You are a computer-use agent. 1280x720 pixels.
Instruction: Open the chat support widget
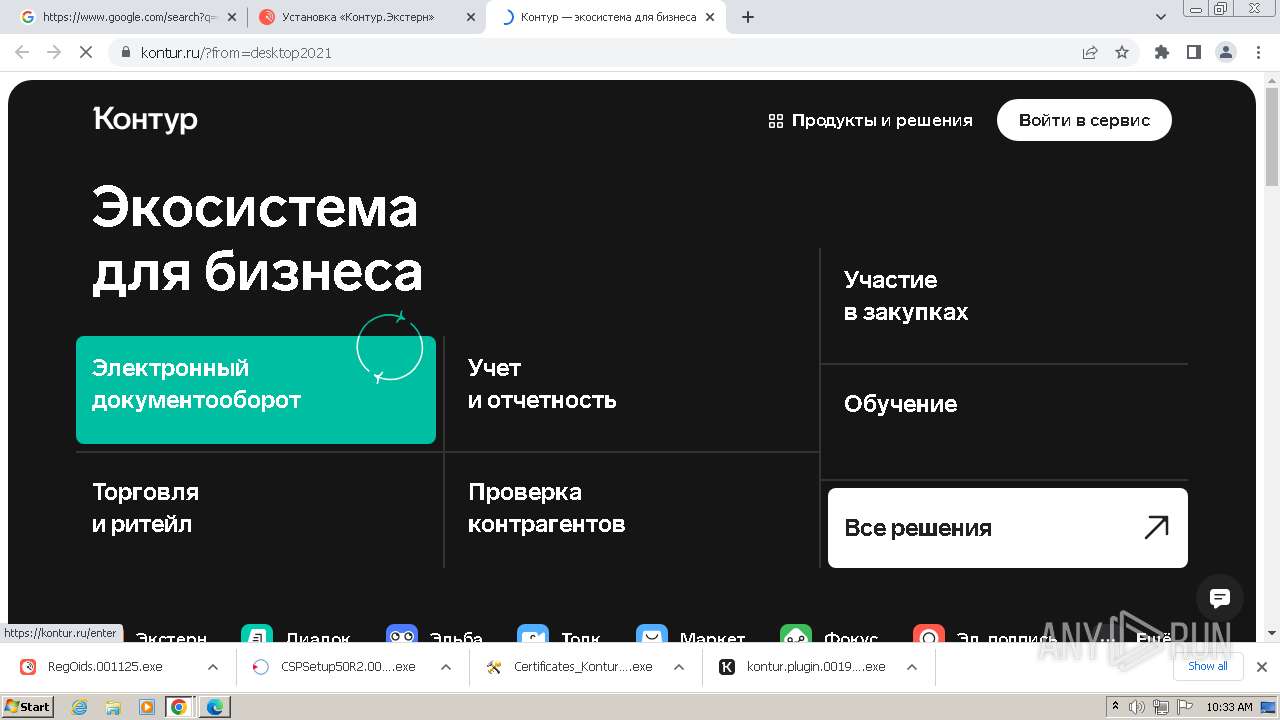(x=1220, y=598)
